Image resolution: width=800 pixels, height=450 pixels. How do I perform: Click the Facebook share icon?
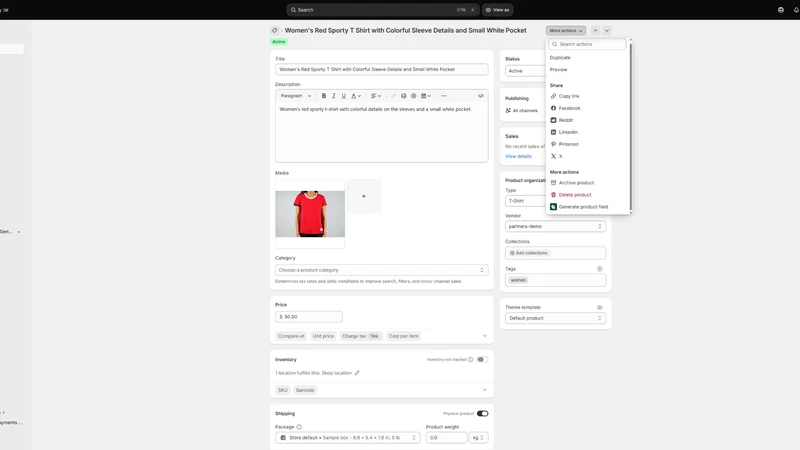[x=553, y=108]
